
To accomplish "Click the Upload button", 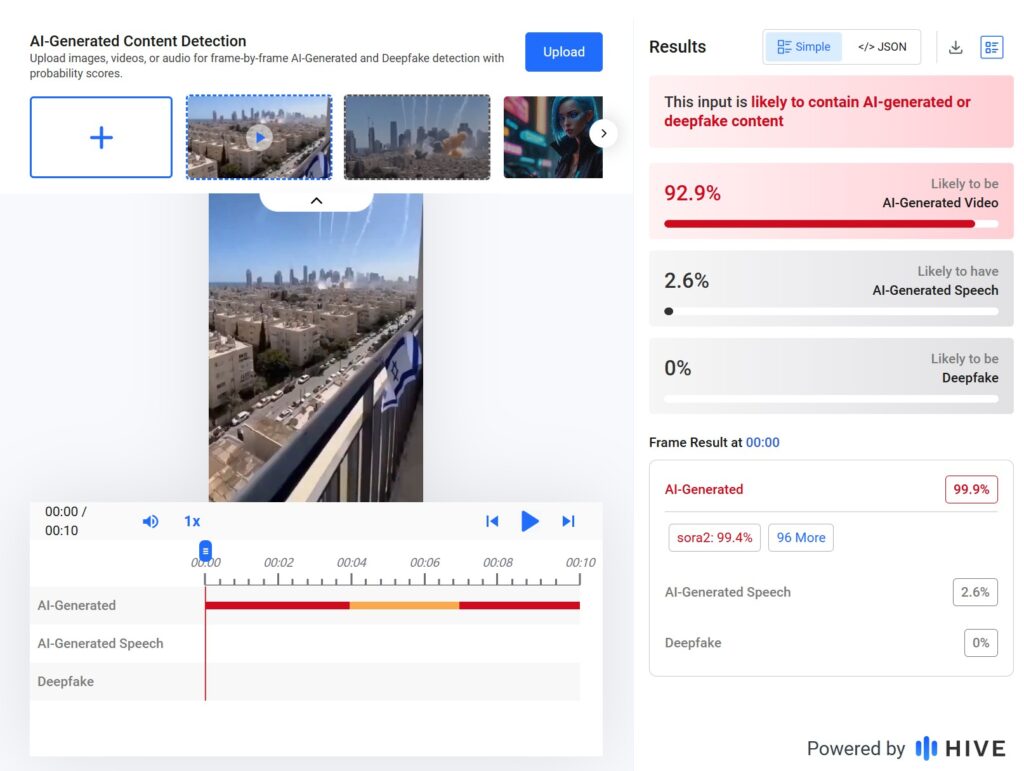I will (563, 52).
